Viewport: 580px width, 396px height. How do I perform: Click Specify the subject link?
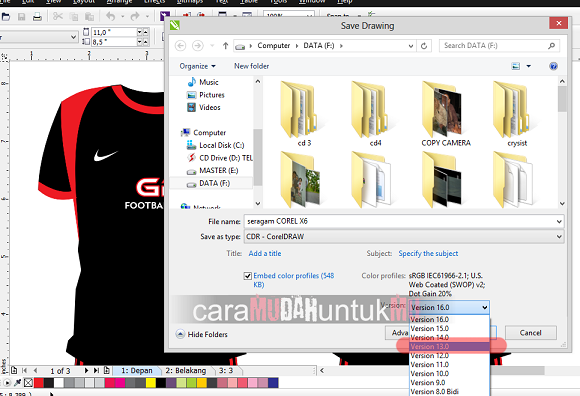point(428,254)
